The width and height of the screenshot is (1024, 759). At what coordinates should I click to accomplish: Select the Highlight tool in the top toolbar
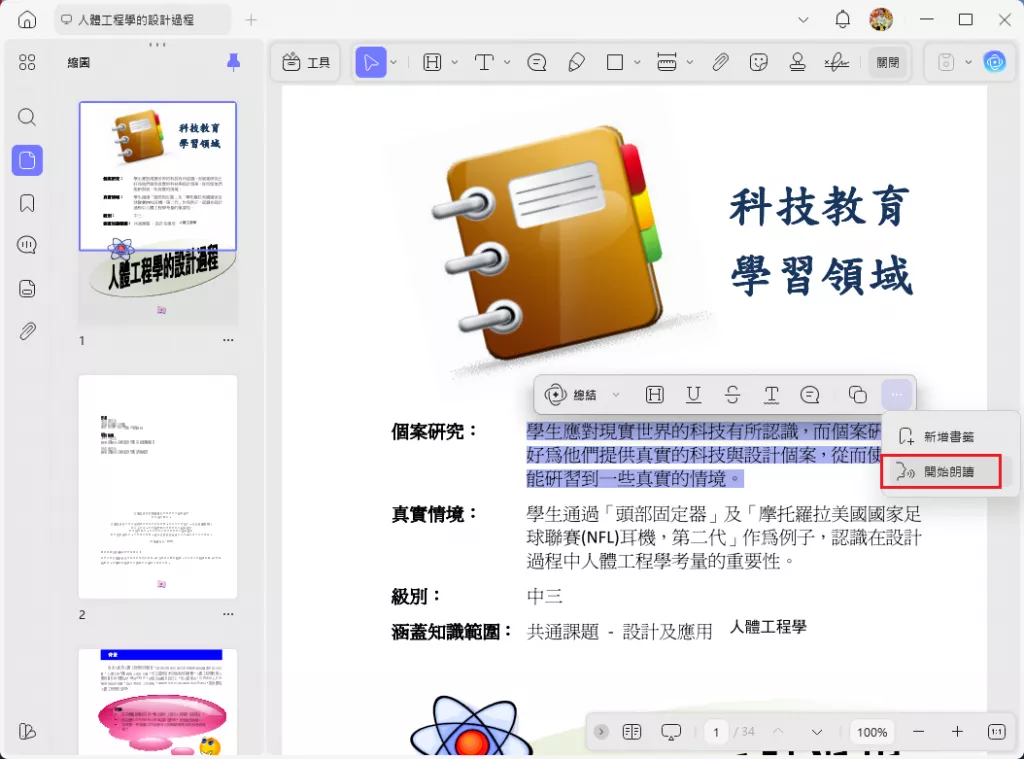(x=430, y=62)
